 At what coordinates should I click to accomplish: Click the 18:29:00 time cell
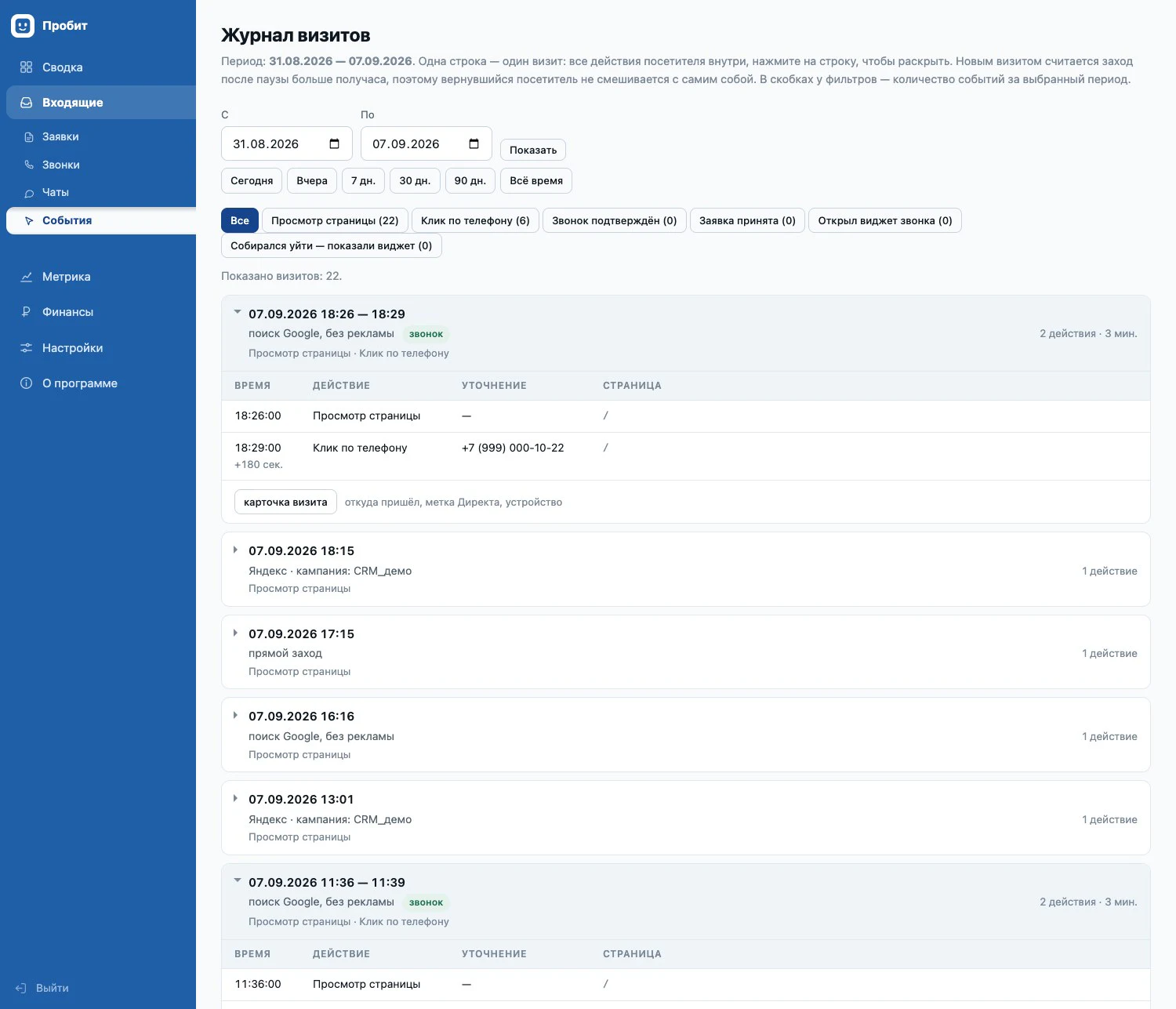(258, 448)
